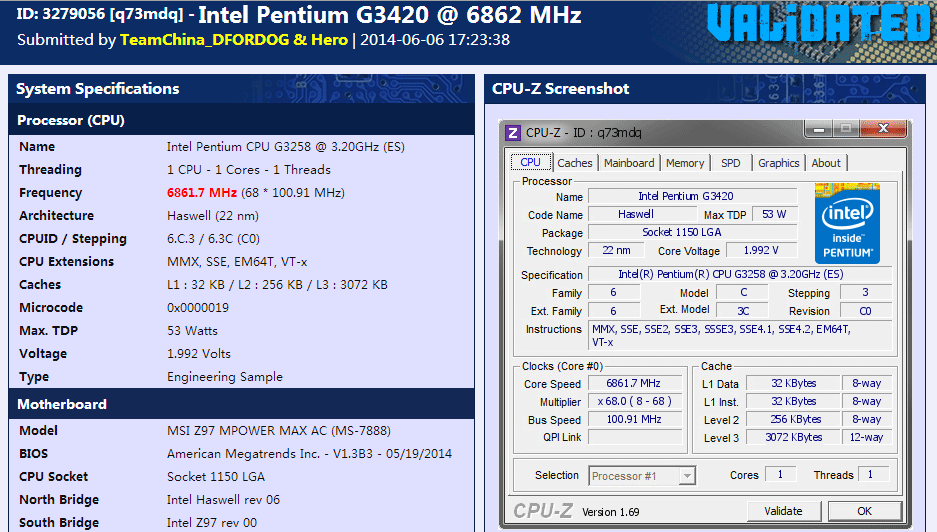The width and height of the screenshot is (937, 532).
Task: Click the L1 Data 32 KBytes field
Action: pyautogui.click(x=794, y=383)
